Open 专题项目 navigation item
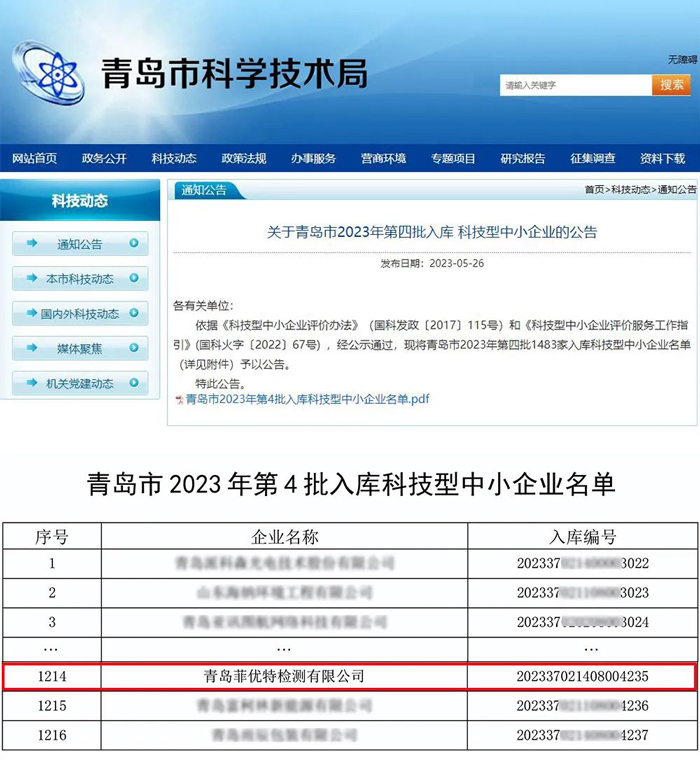 pos(453,159)
